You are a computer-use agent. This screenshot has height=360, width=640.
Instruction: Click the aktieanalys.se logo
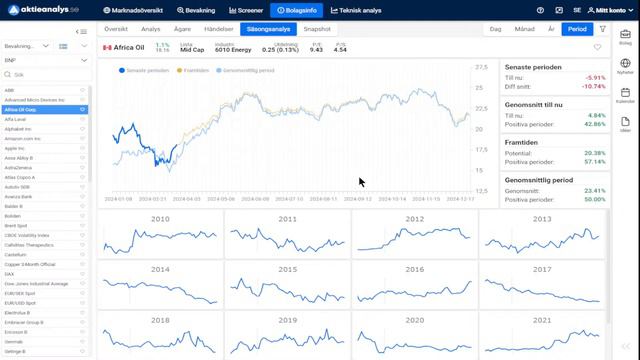pos(43,10)
